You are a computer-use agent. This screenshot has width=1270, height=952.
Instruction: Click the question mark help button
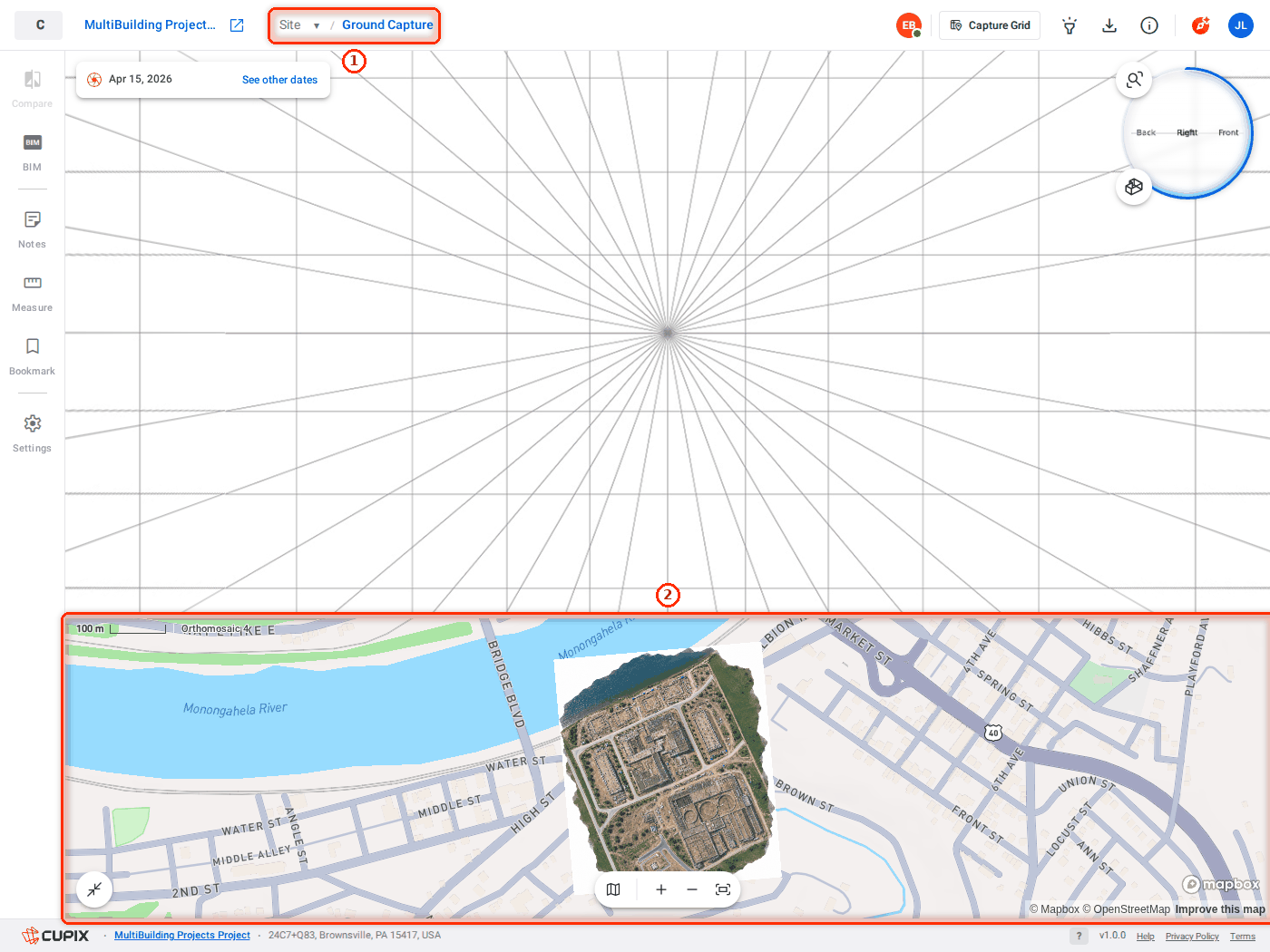coord(1079,936)
